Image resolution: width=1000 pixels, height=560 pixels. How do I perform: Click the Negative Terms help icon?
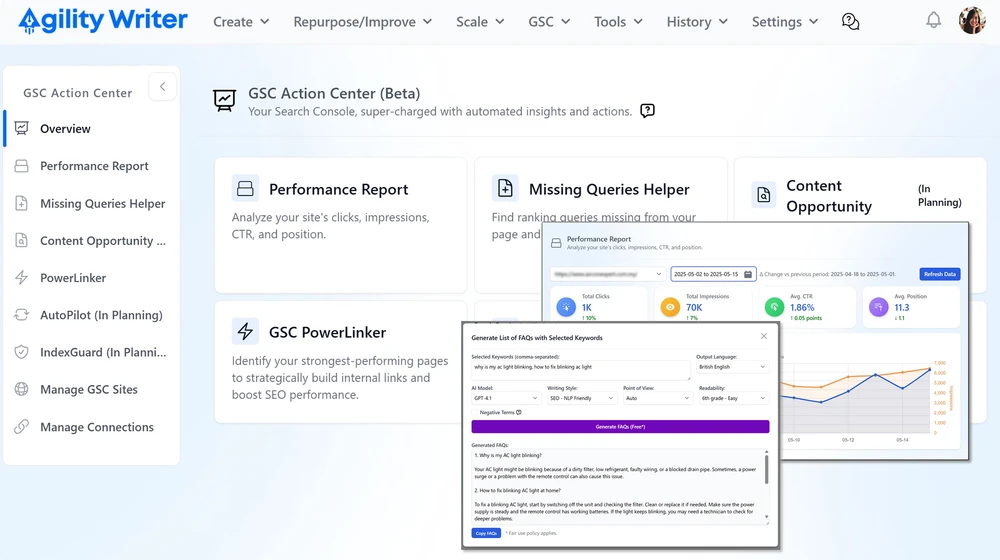point(518,413)
